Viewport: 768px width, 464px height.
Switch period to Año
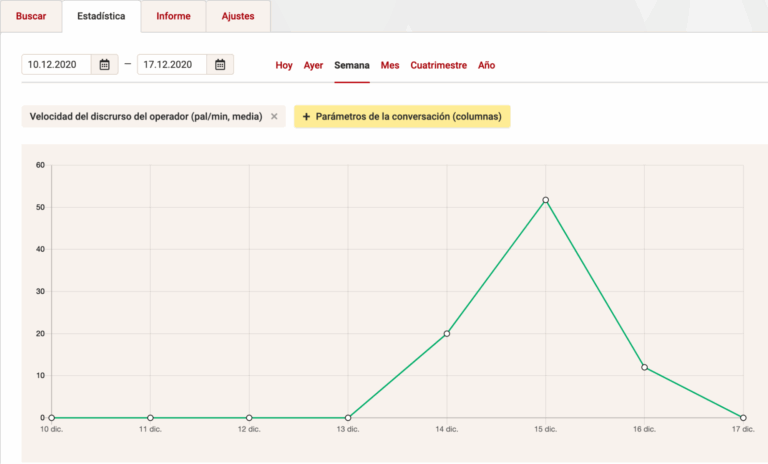(x=486, y=65)
